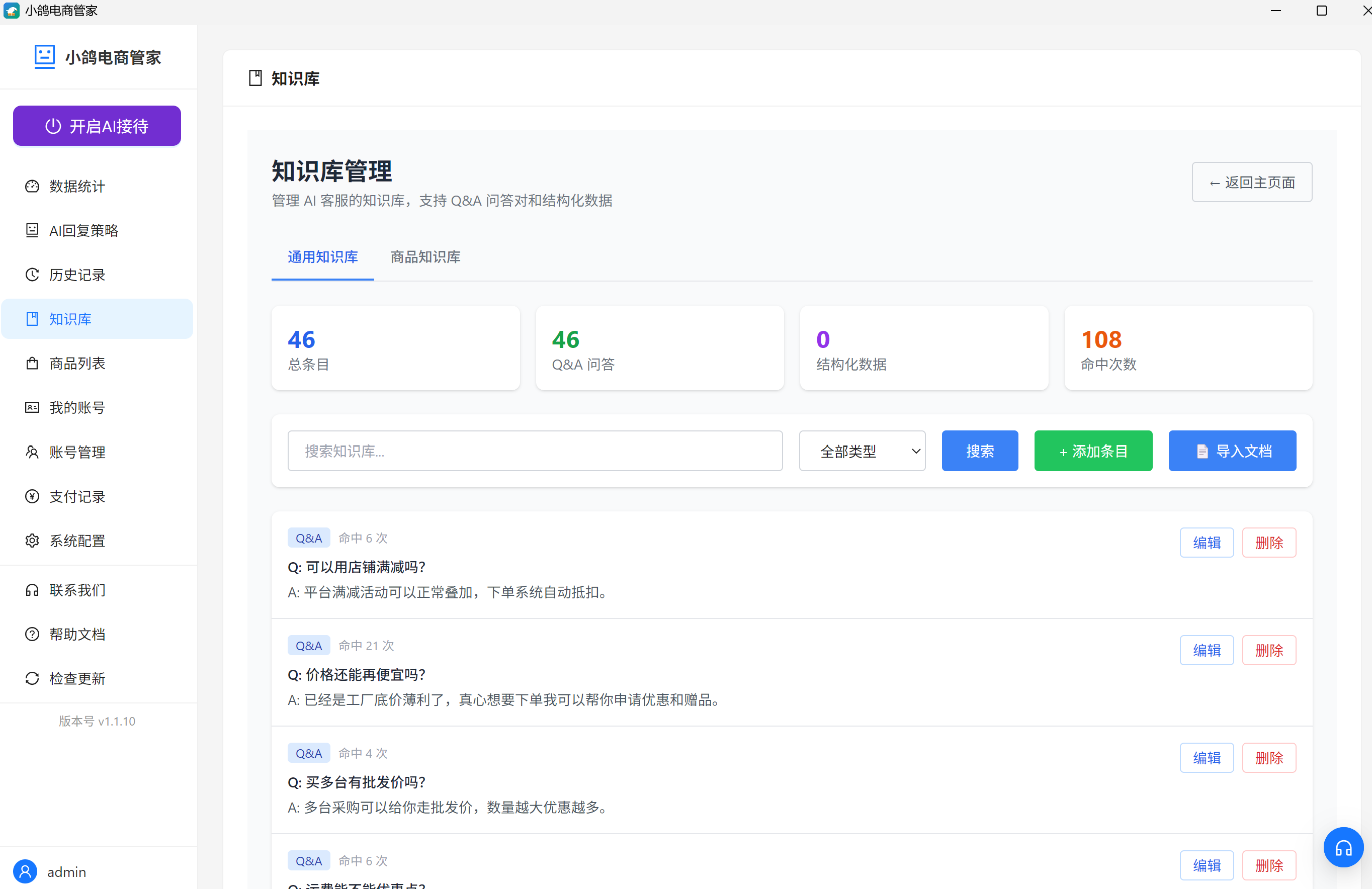Image resolution: width=1372 pixels, height=889 pixels.
Task: Click the power icon on 开启AI接待
Action: click(53, 126)
